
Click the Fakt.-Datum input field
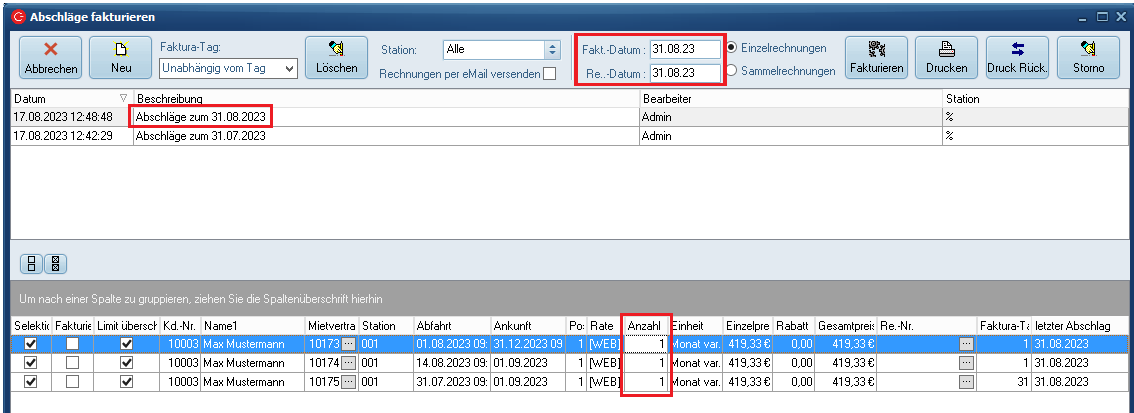[685, 48]
